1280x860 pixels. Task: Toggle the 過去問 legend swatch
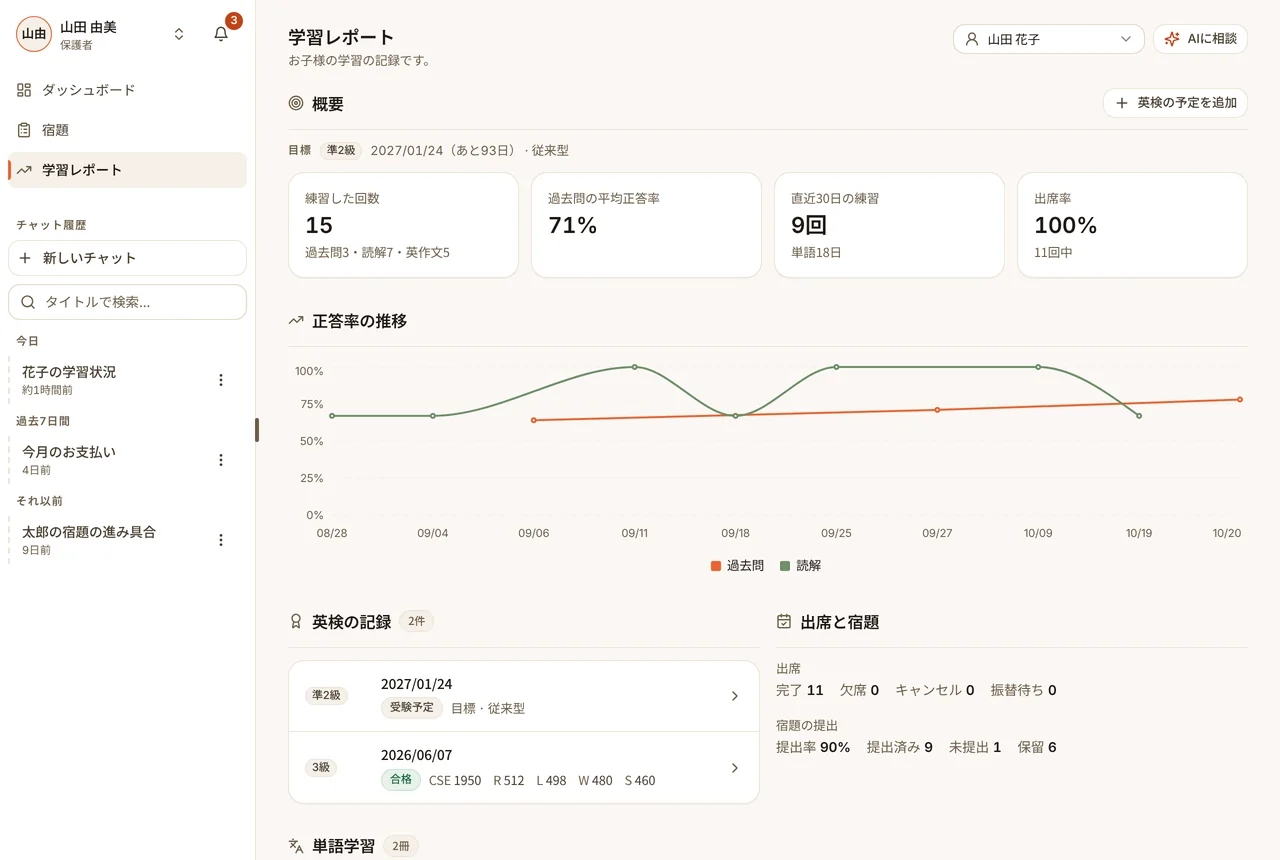tap(716, 566)
